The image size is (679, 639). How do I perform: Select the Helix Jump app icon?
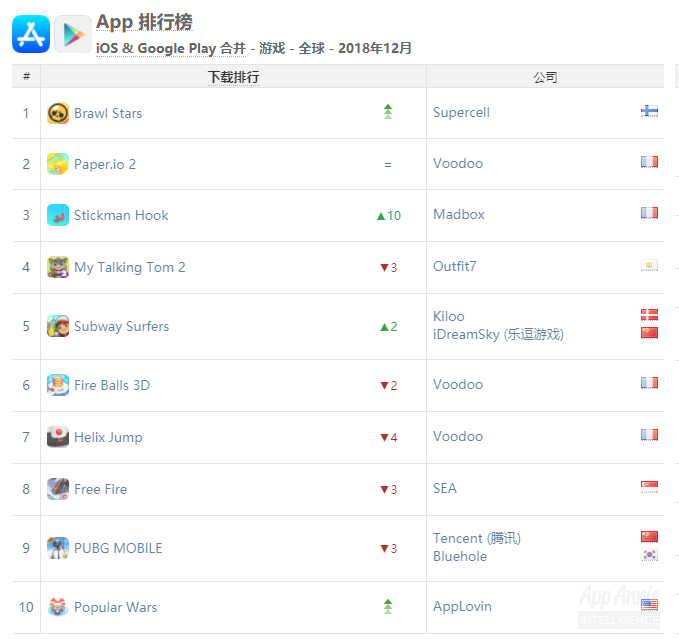[58, 437]
